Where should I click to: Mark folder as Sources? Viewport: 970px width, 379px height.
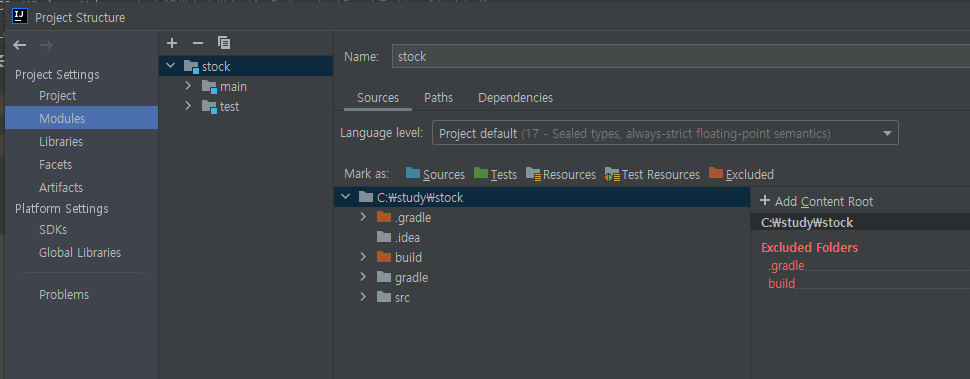(x=436, y=174)
